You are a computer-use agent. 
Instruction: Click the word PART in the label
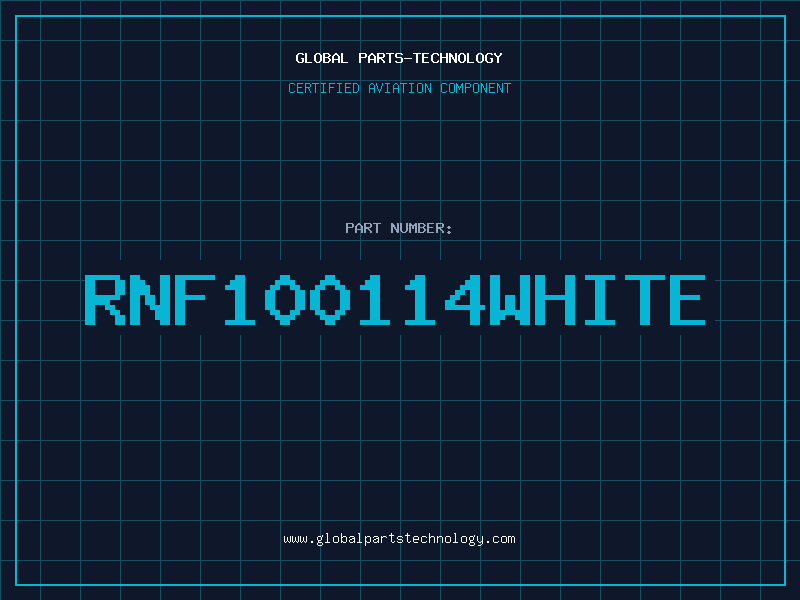click(363, 228)
